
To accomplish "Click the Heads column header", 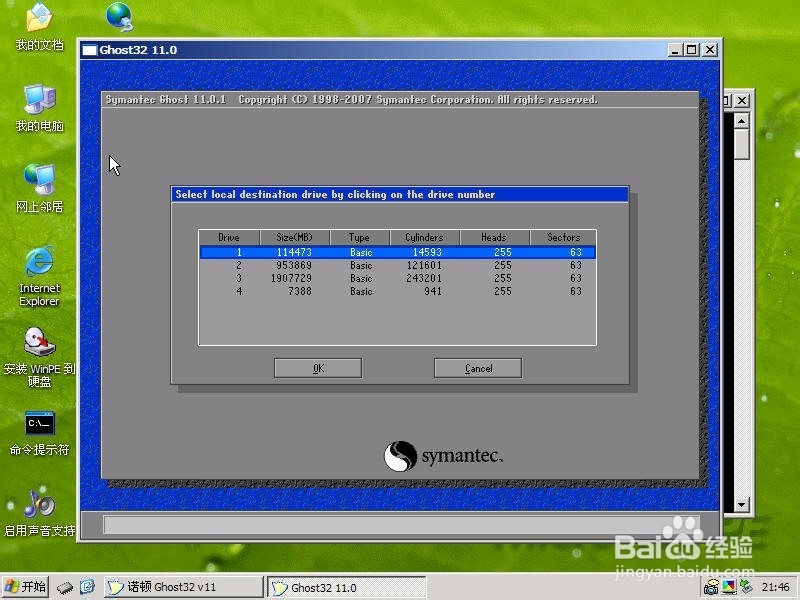I will tap(494, 237).
